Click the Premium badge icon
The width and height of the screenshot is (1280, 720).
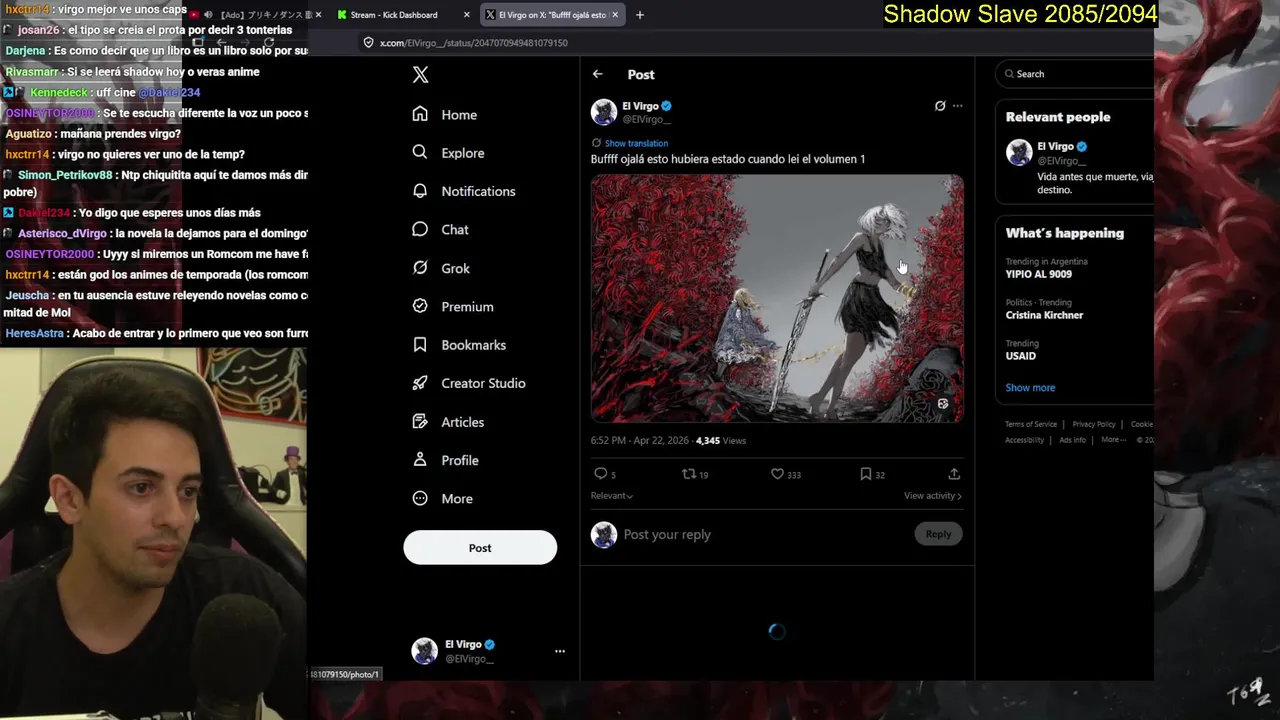(420, 306)
